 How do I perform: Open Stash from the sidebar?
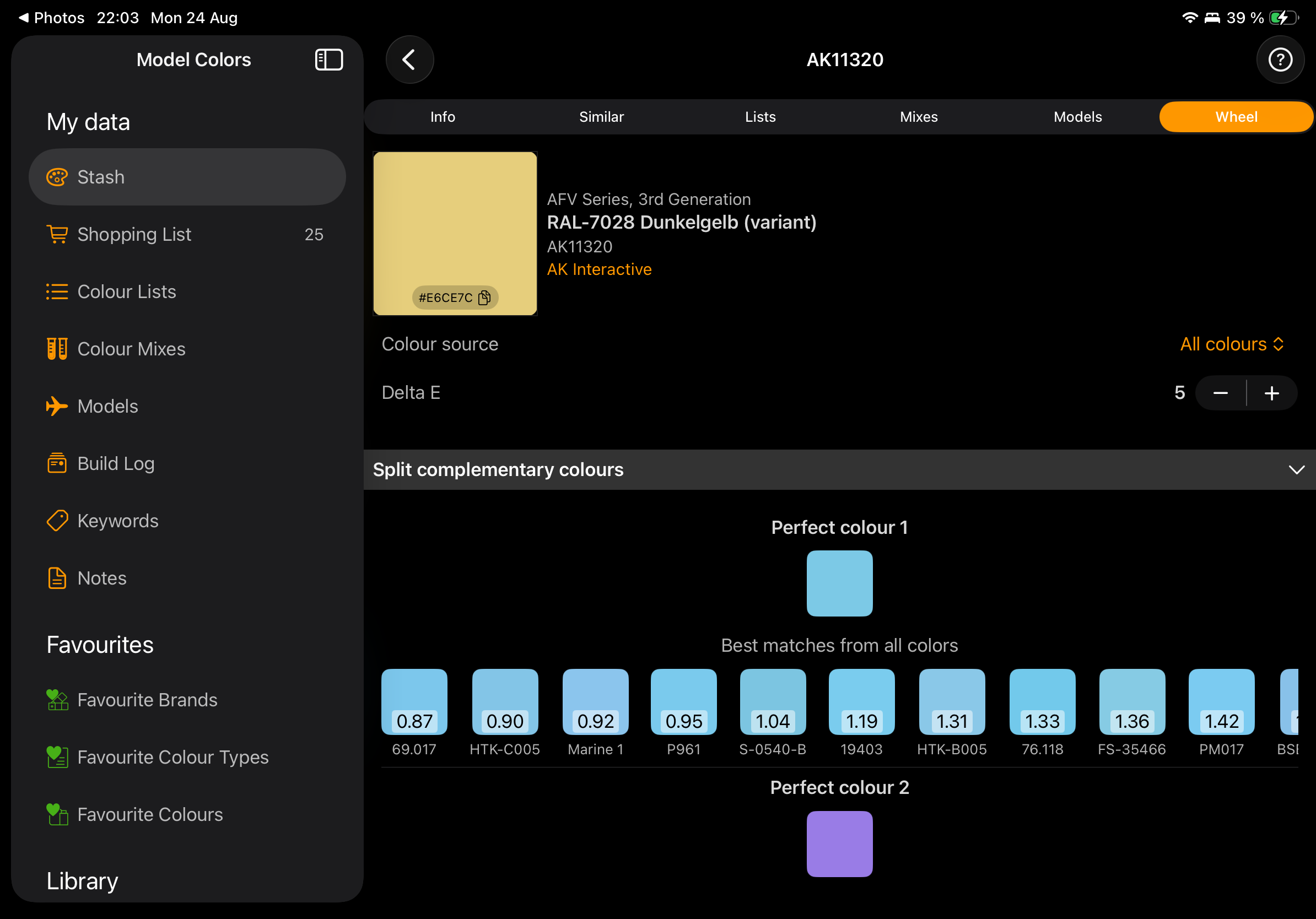coord(187,177)
